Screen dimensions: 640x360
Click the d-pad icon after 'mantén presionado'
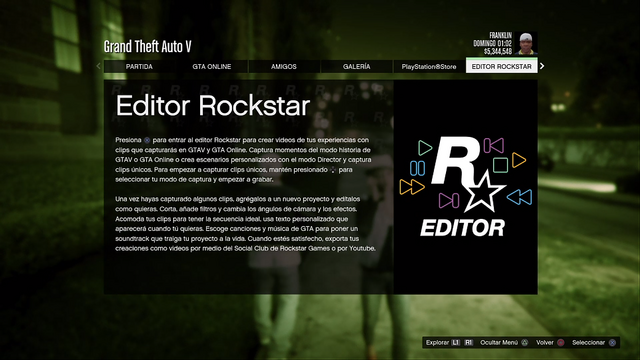click(x=333, y=170)
